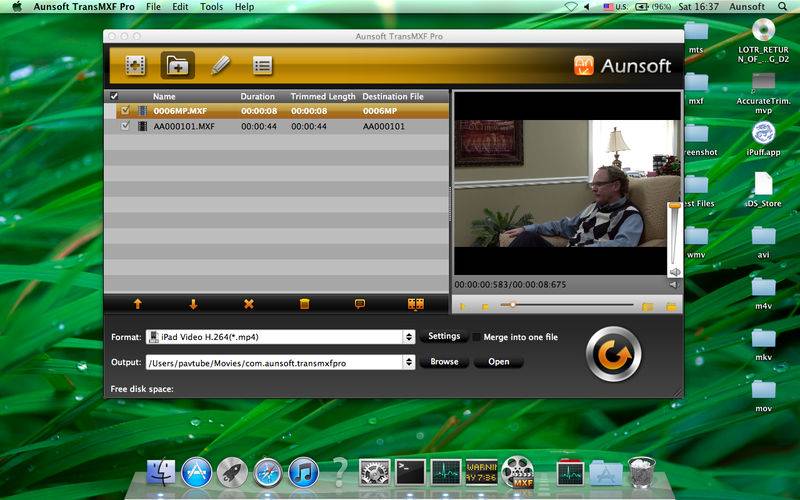Open Finder from the Dock
Screen dimensions: 800x500
(161, 472)
